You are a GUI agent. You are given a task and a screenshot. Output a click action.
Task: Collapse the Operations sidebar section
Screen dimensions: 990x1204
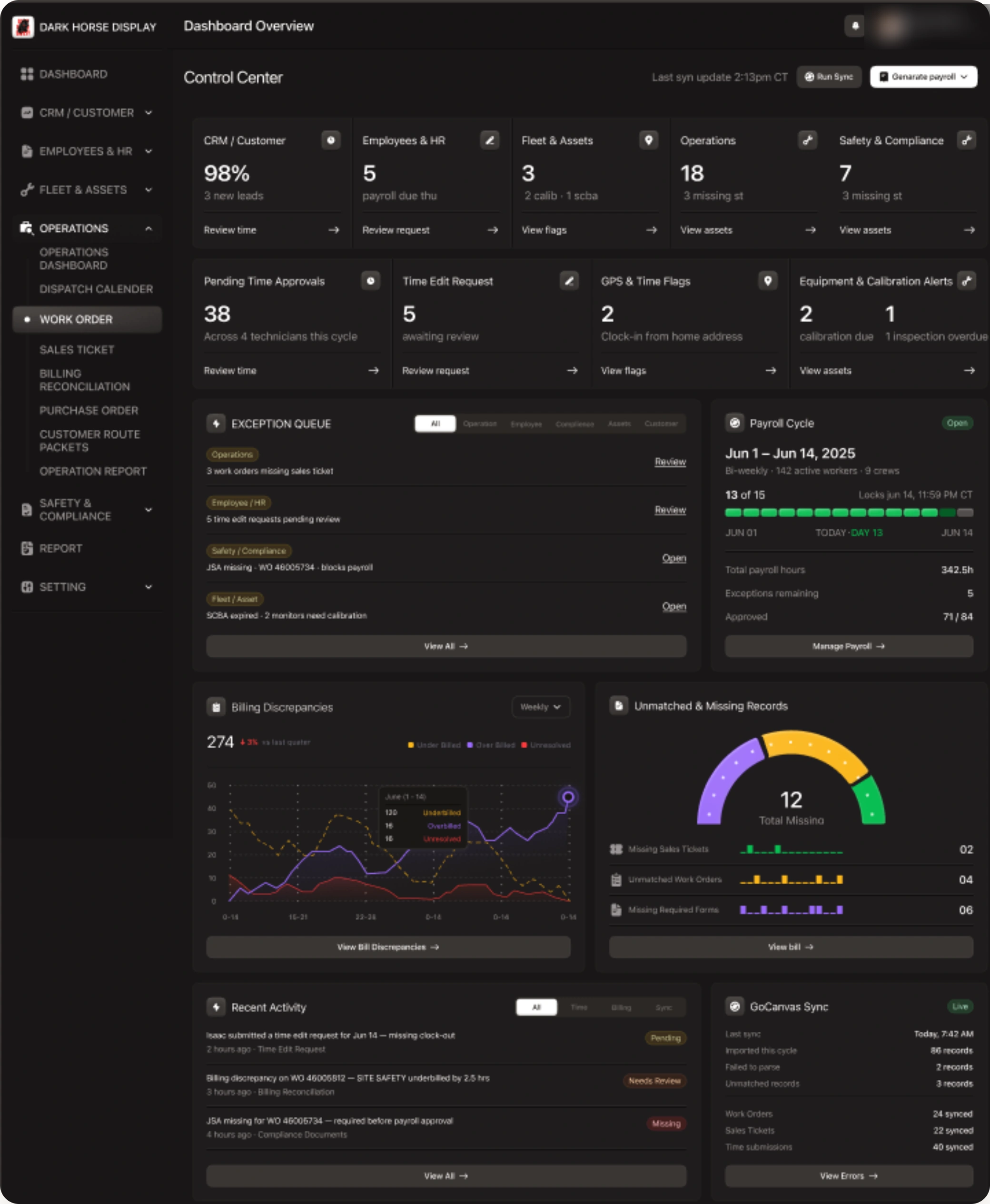click(x=148, y=228)
